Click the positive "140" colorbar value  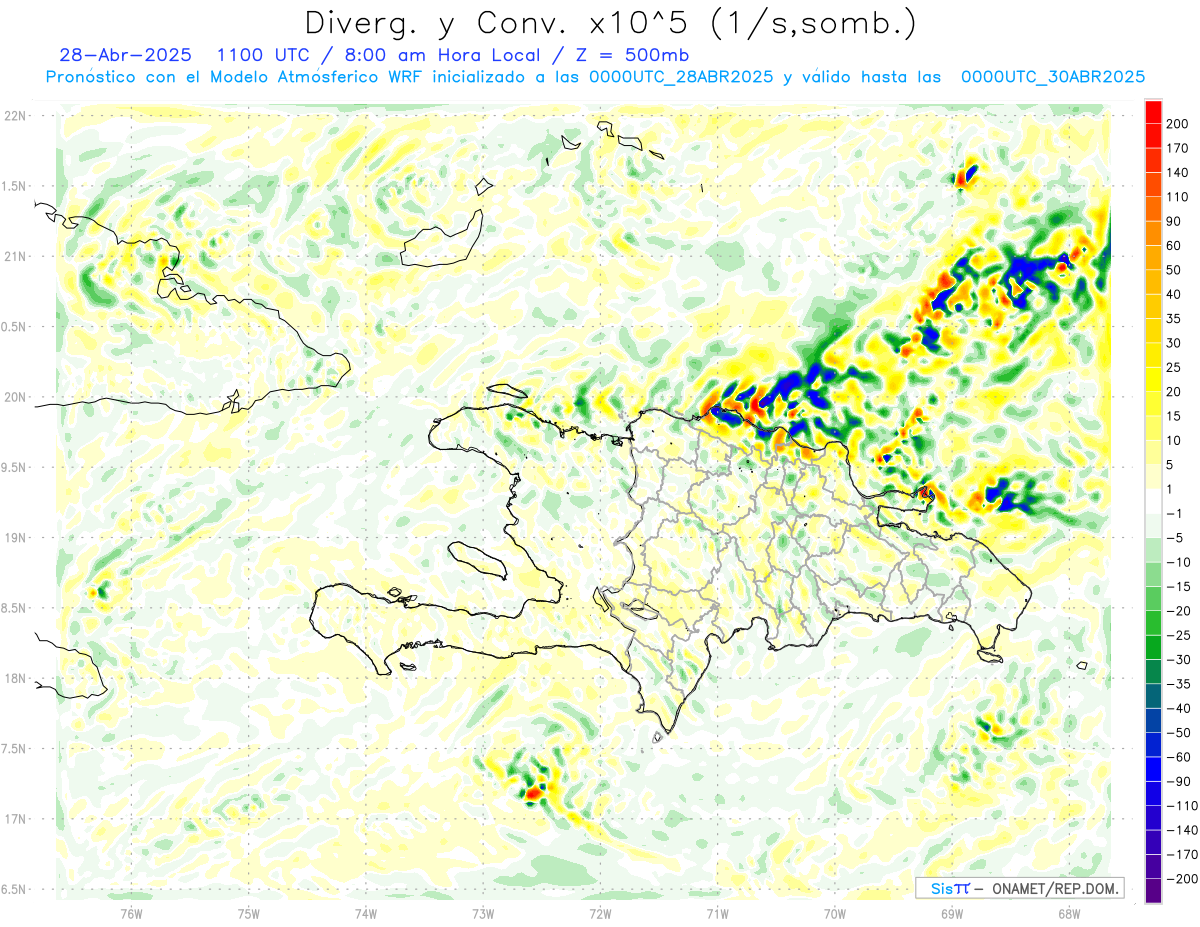point(1177,173)
